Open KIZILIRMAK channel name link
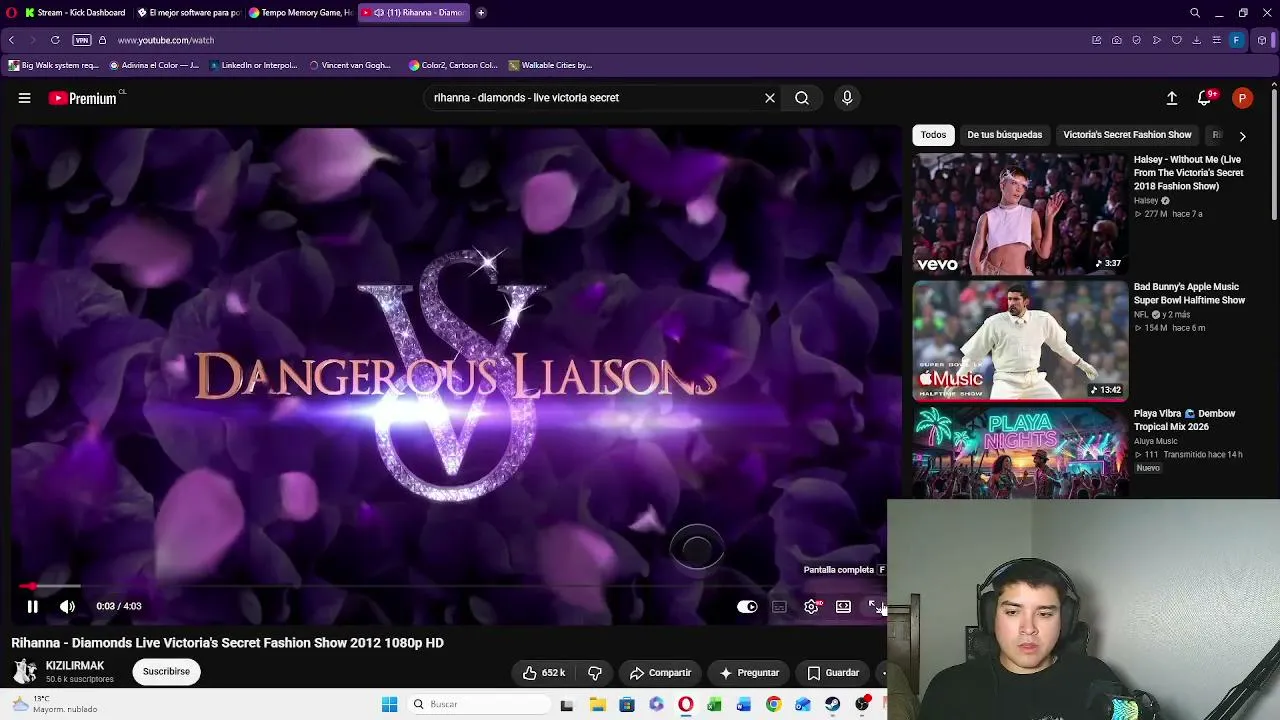The width and height of the screenshot is (1280, 720). tap(75, 666)
